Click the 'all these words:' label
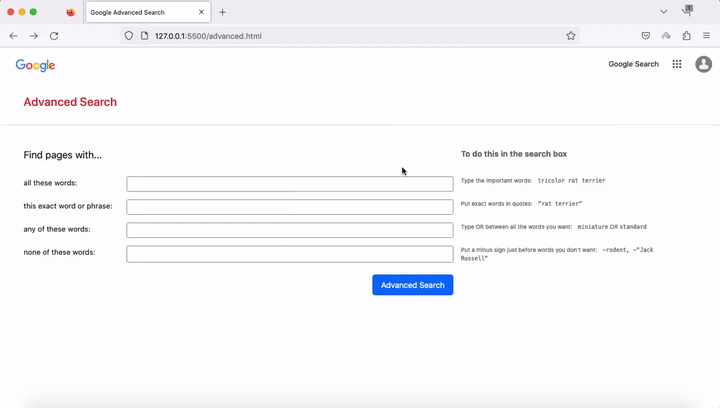 (51, 183)
